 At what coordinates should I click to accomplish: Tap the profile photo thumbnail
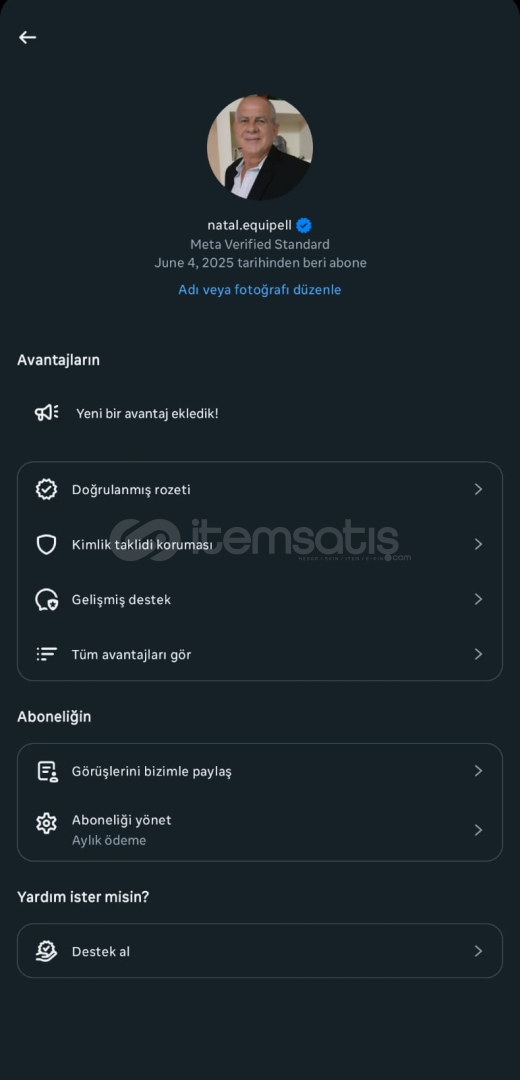[260, 147]
